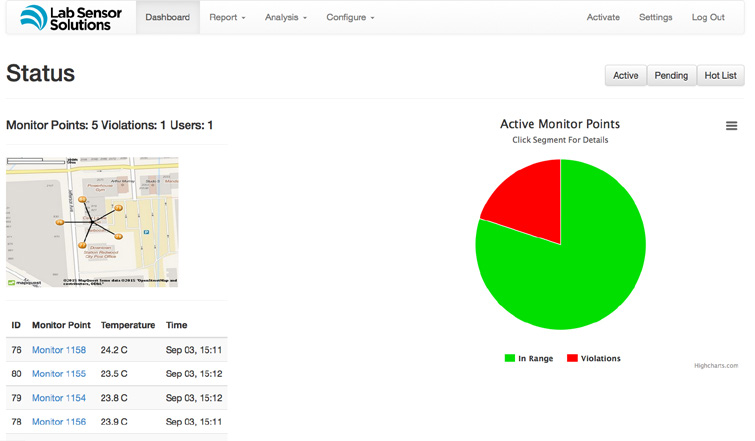Show the Active monitor points
The width and height of the screenshot is (755, 441).
click(x=625, y=76)
